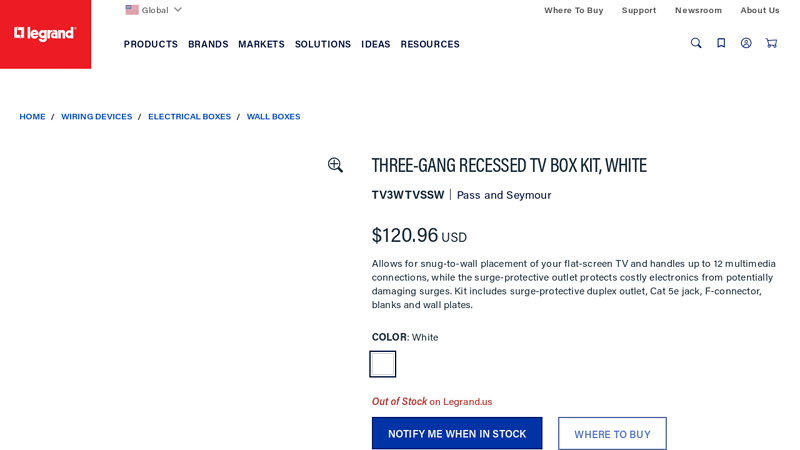The image size is (800, 450).
Task: Select the White color swatch
Action: (x=383, y=364)
